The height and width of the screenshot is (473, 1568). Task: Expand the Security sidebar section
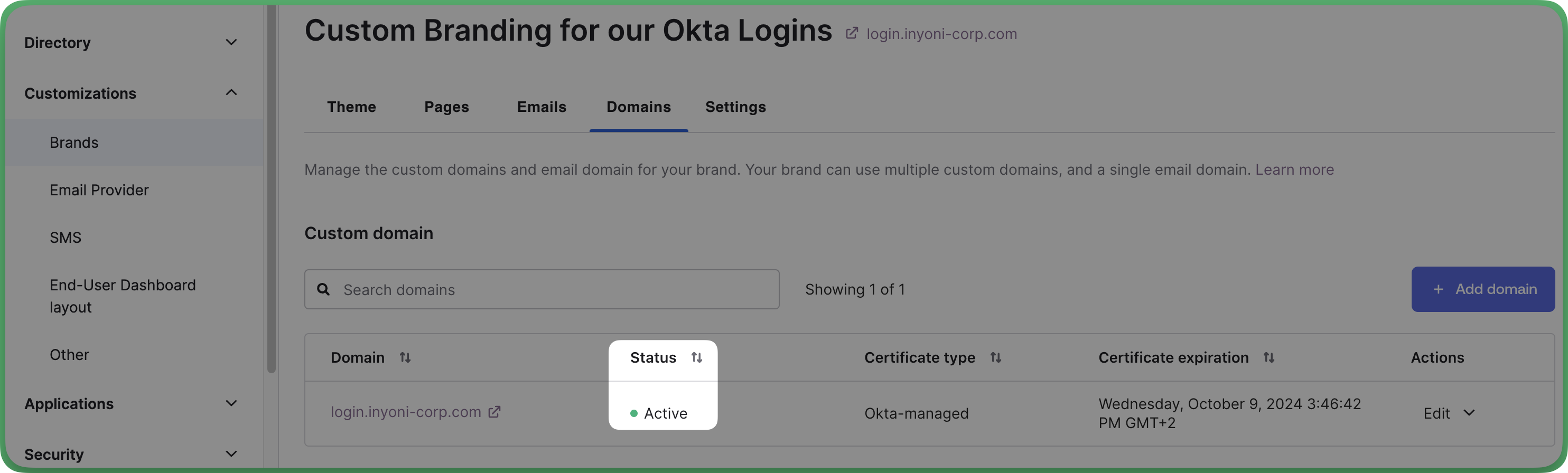coord(231,453)
